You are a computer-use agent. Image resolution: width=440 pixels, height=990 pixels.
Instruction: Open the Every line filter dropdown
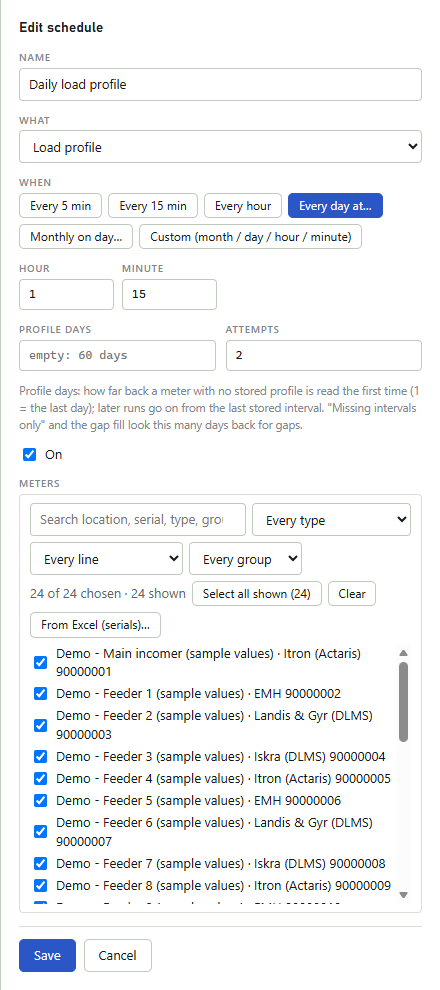pos(107,559)
